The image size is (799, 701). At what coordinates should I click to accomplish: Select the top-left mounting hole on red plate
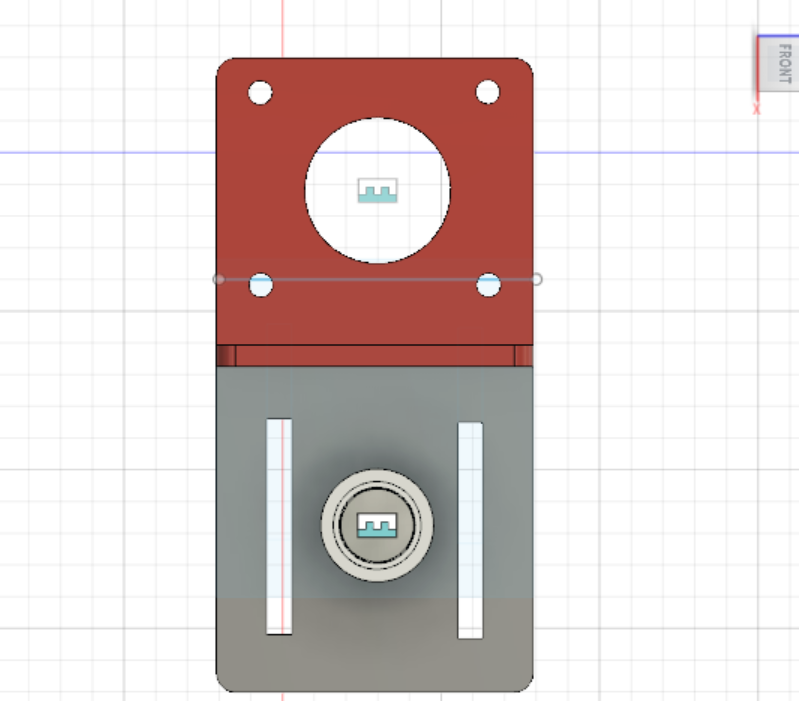tap(260, 93)
